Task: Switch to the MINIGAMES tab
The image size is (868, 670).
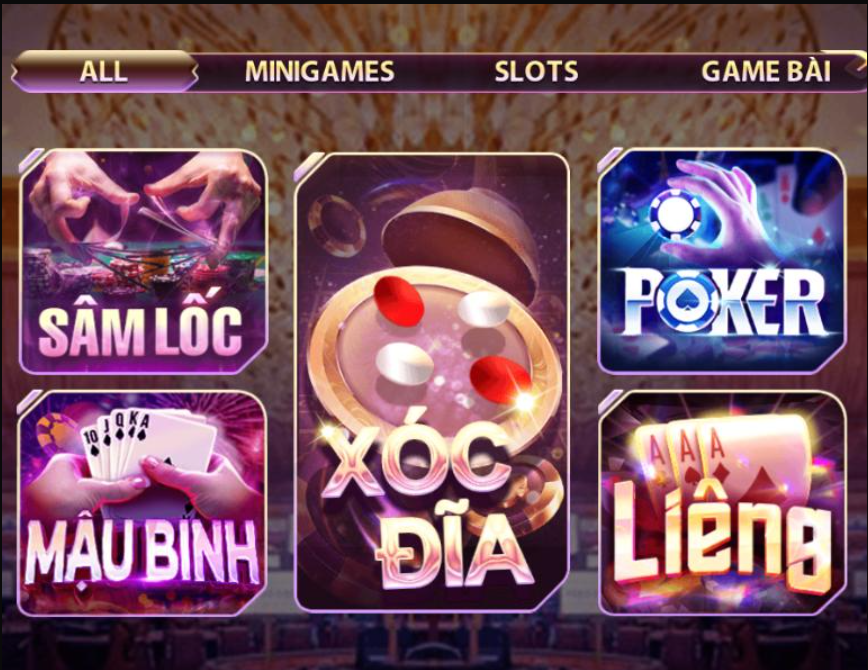Action: [x=319, y=71]
